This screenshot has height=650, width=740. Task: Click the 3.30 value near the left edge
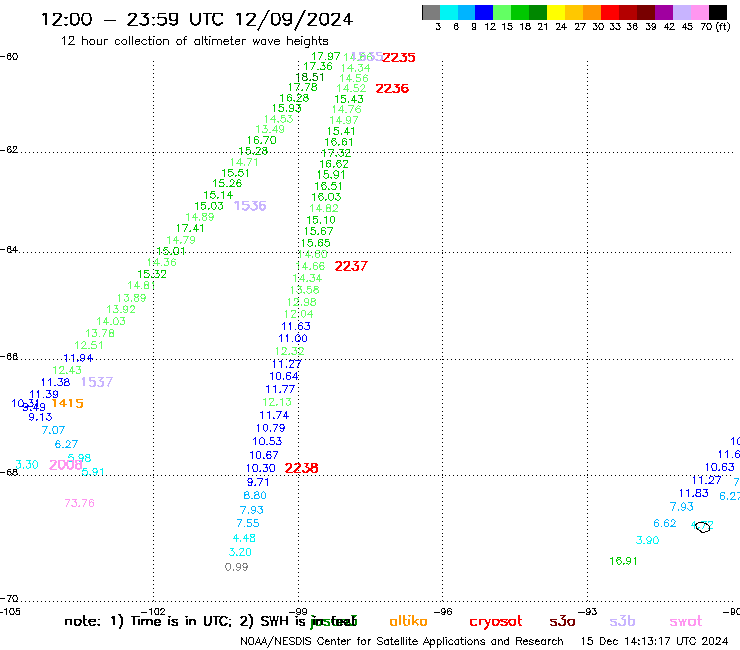click(x=27, y=464)
